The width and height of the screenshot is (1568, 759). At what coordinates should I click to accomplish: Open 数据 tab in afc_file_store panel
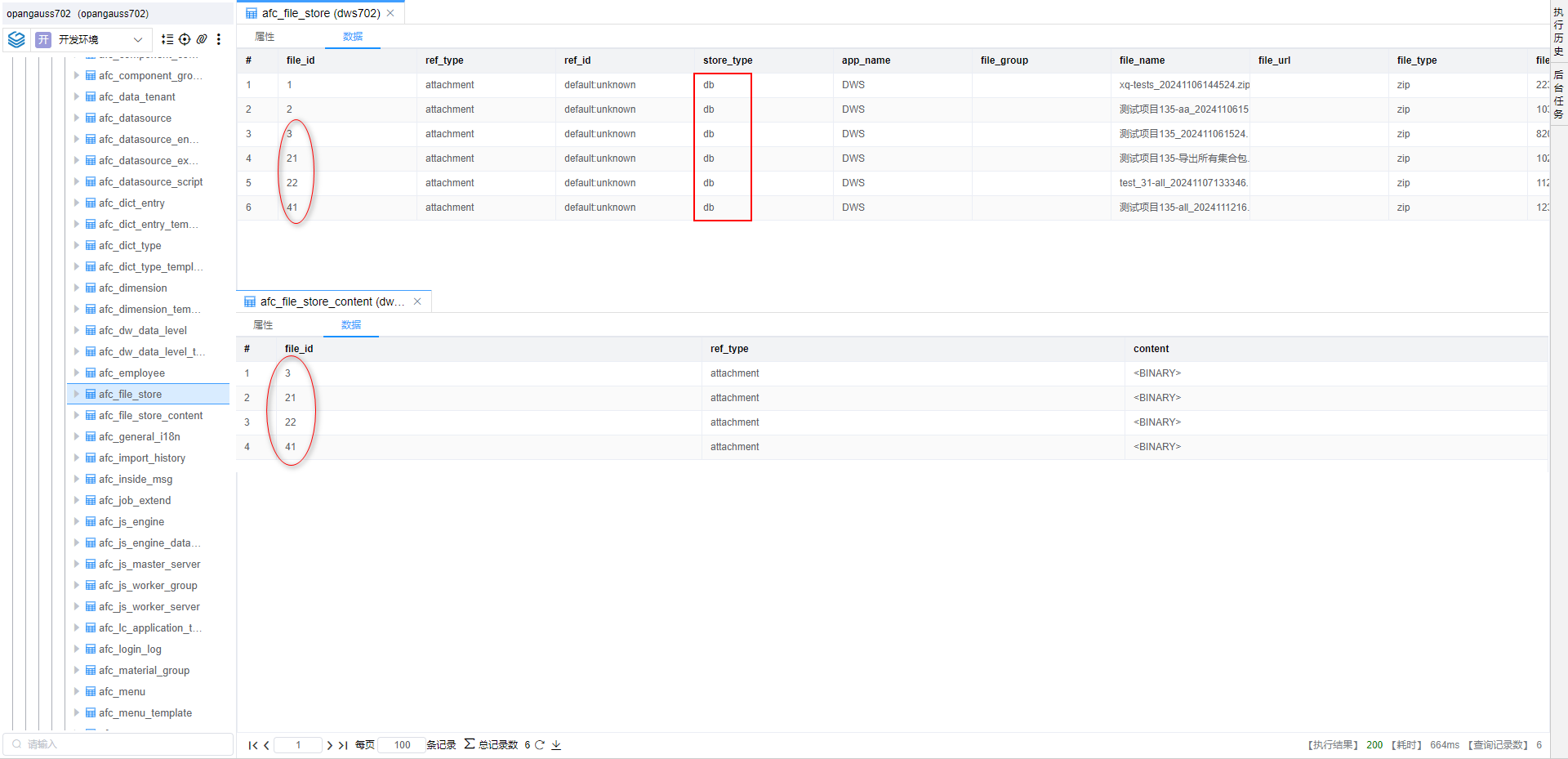coord(353,37)
